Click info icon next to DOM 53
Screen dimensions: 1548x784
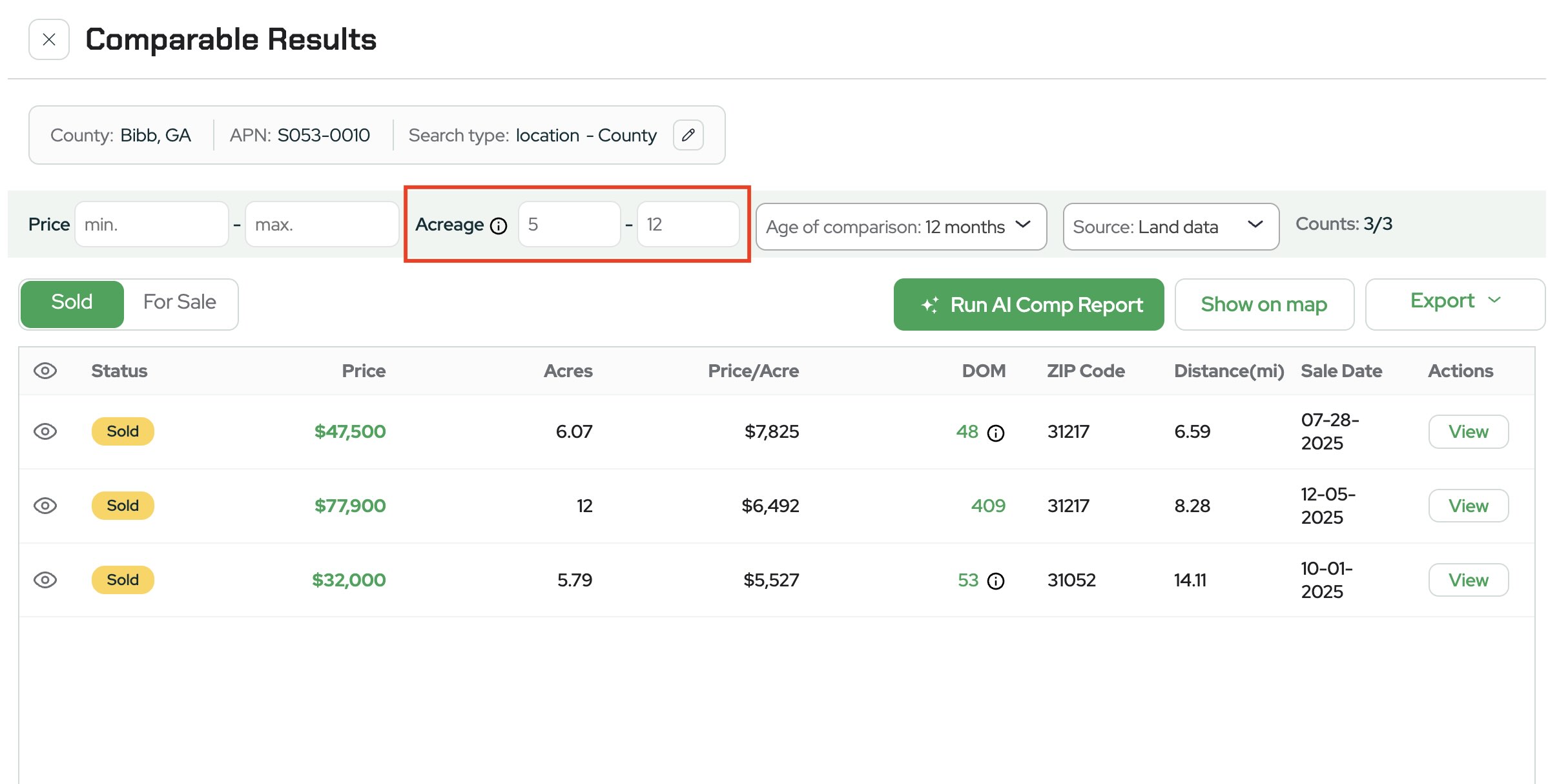[x=996, y=581]
